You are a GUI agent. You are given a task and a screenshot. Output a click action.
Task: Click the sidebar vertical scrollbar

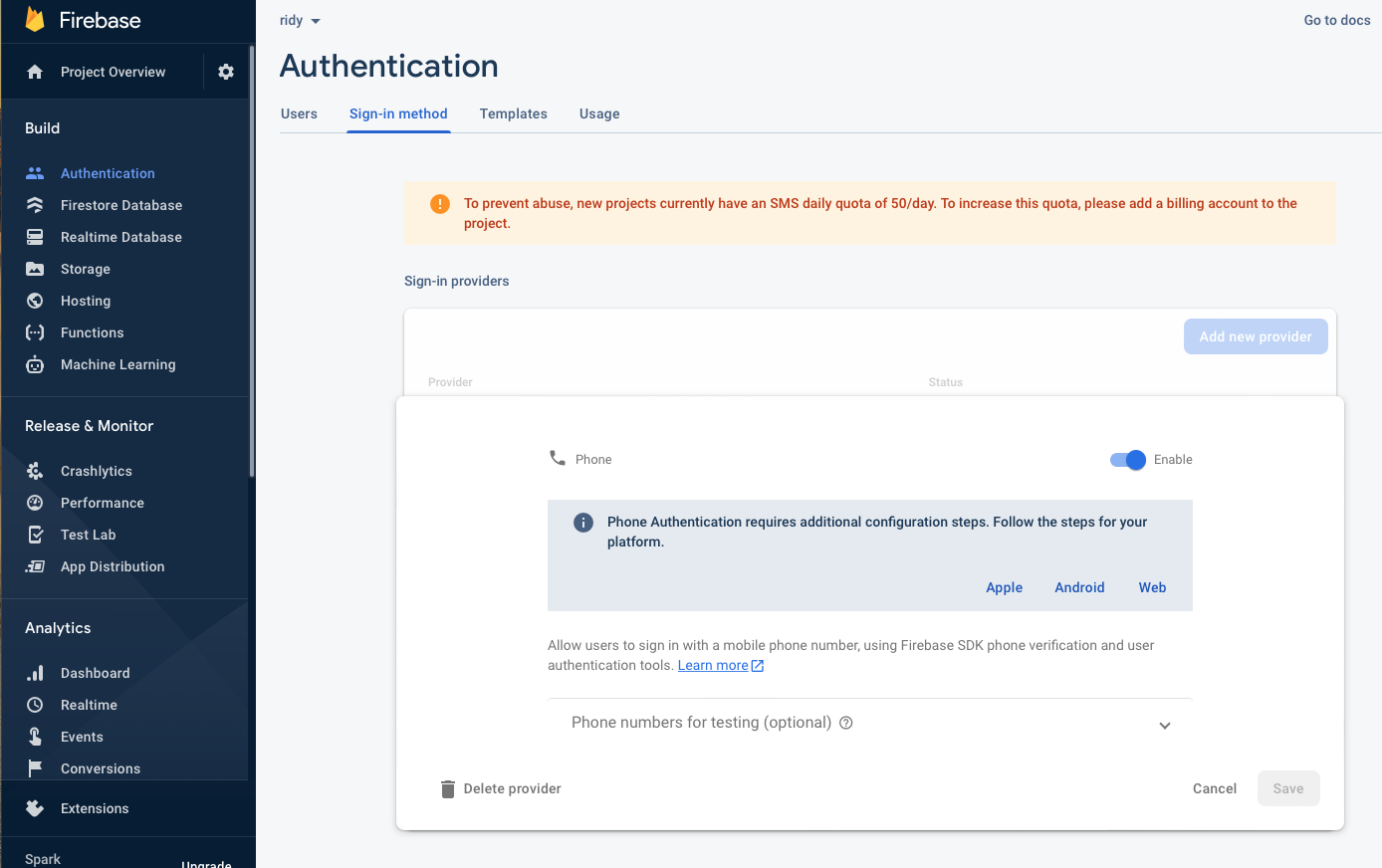tap(252, 261)
